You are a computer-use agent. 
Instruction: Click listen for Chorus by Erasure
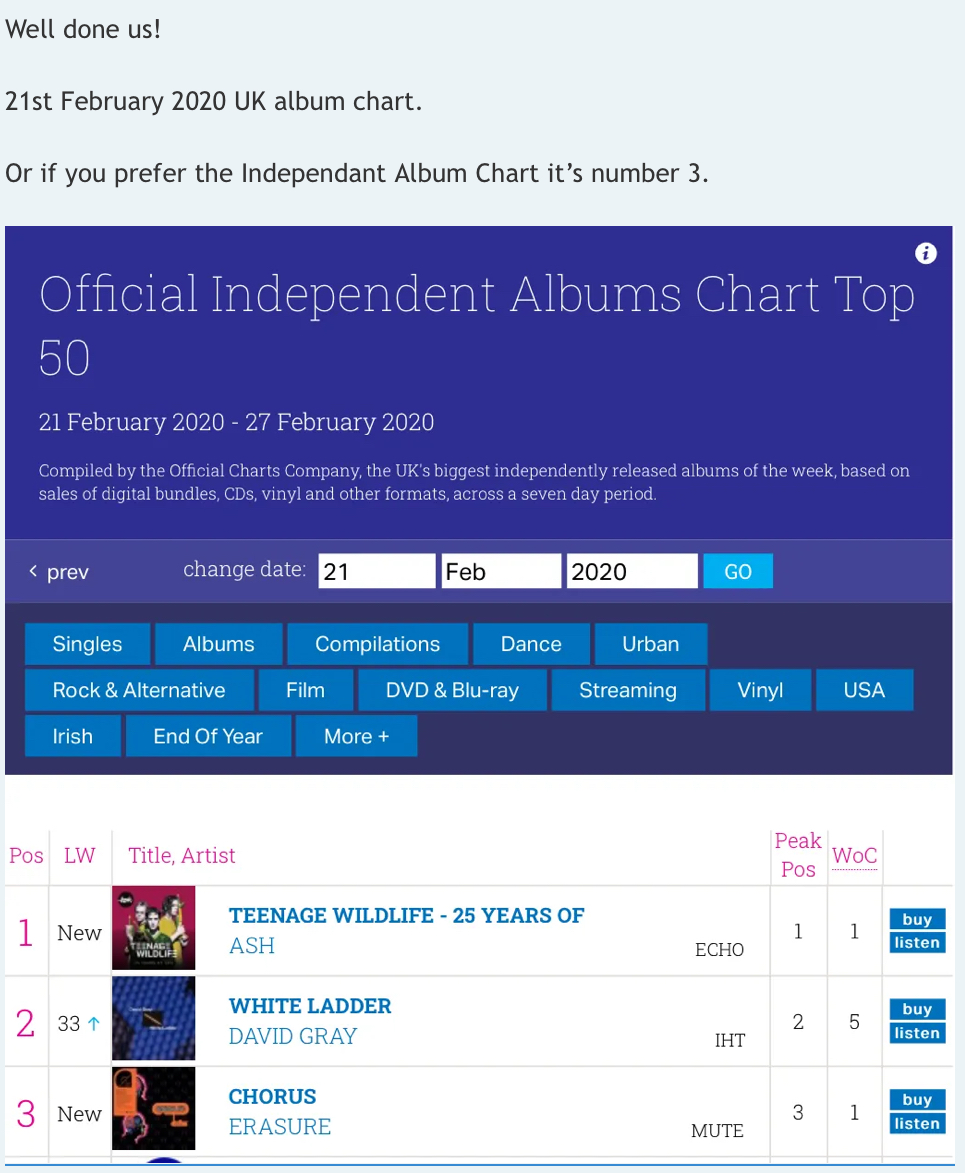pos(917,1124)
